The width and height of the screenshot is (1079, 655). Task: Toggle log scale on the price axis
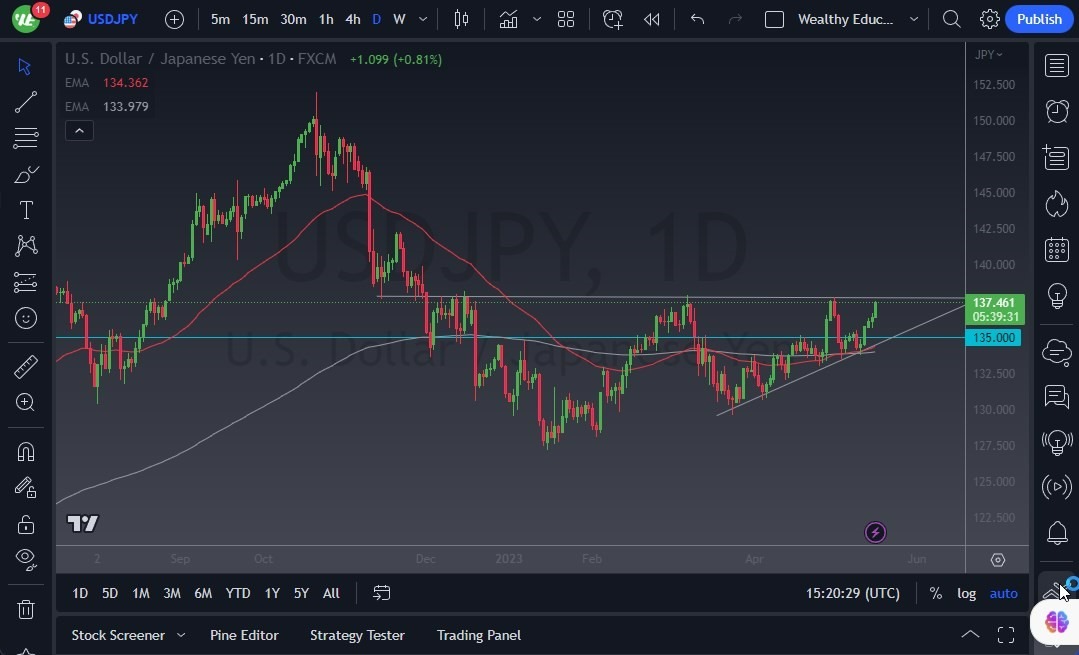pyautogui.click(x=966, y=593)
